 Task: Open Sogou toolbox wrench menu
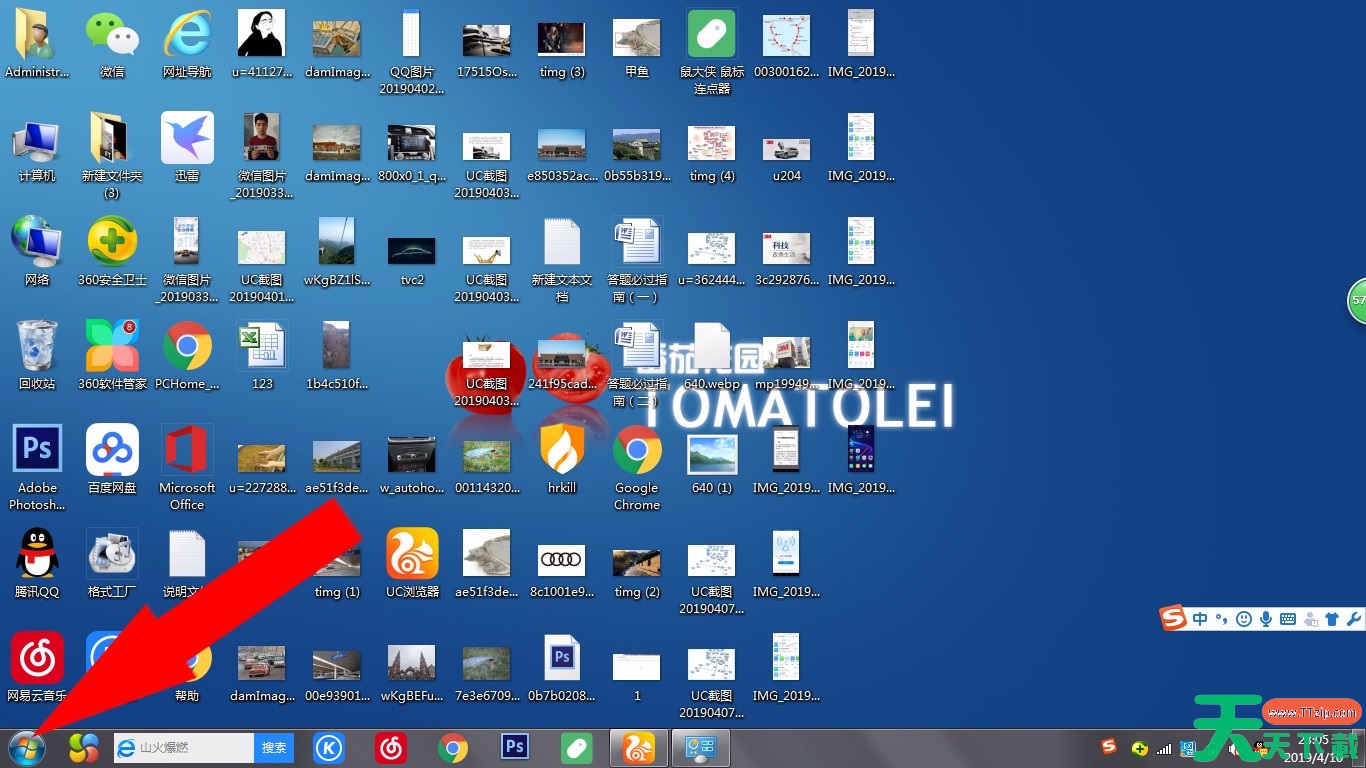click(1354, 619)
